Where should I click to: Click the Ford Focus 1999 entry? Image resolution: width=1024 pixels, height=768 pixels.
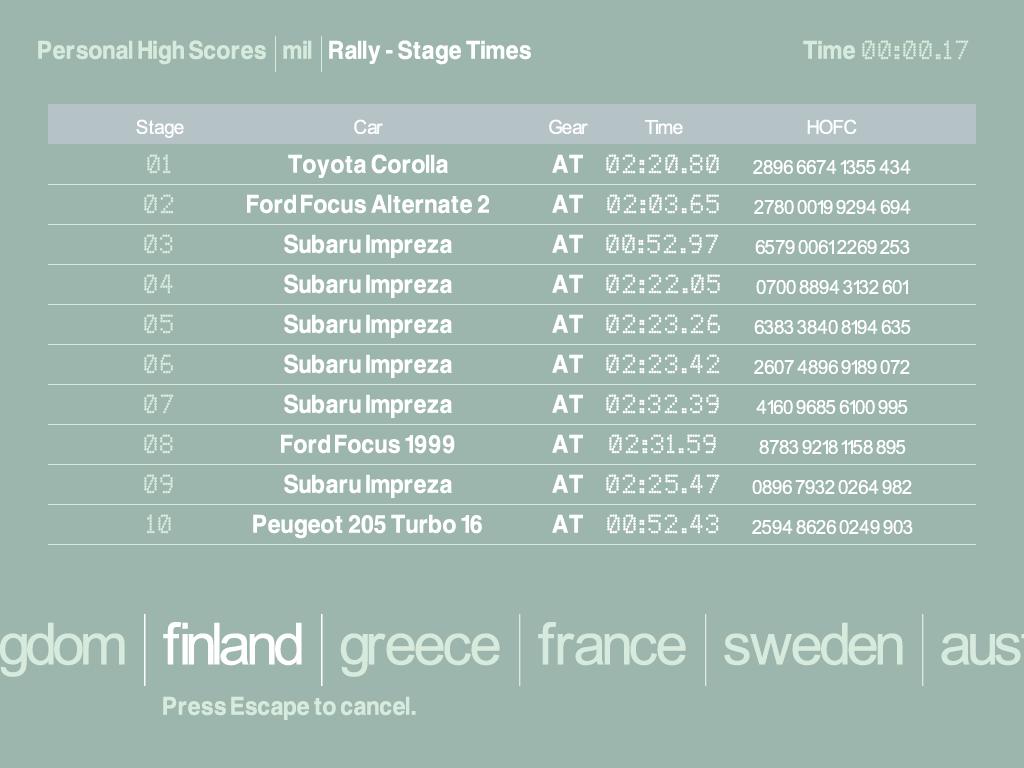click(367, 445)
